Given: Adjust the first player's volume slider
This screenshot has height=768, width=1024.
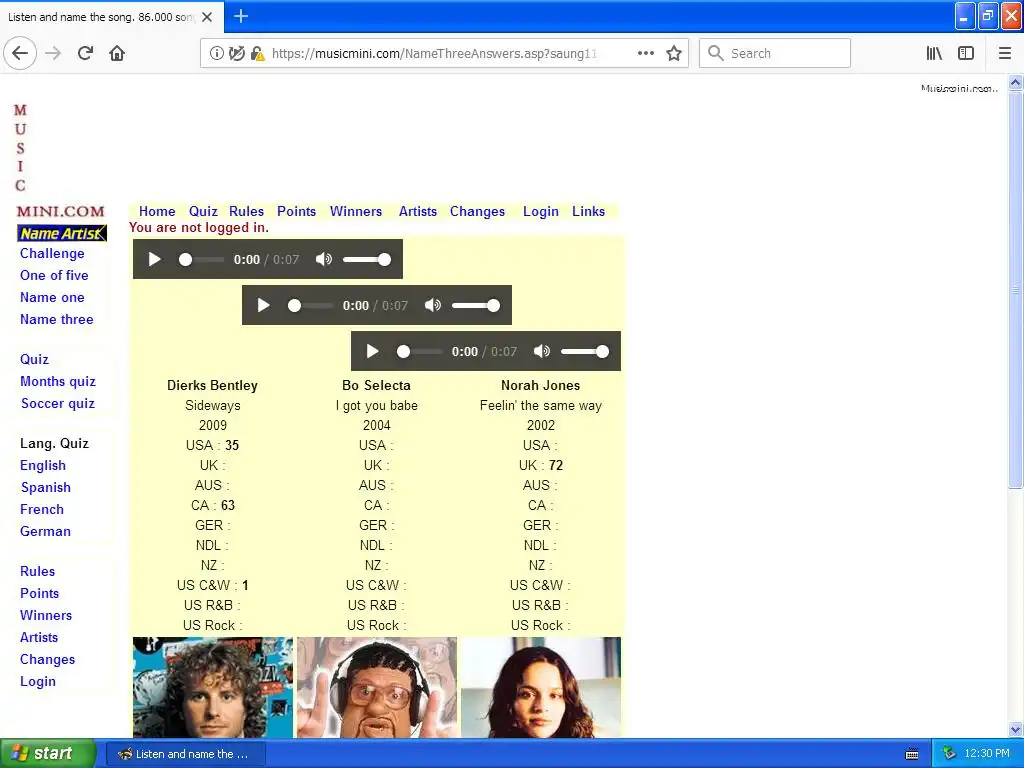Looking at the screenshot, I should pos(366,259).
